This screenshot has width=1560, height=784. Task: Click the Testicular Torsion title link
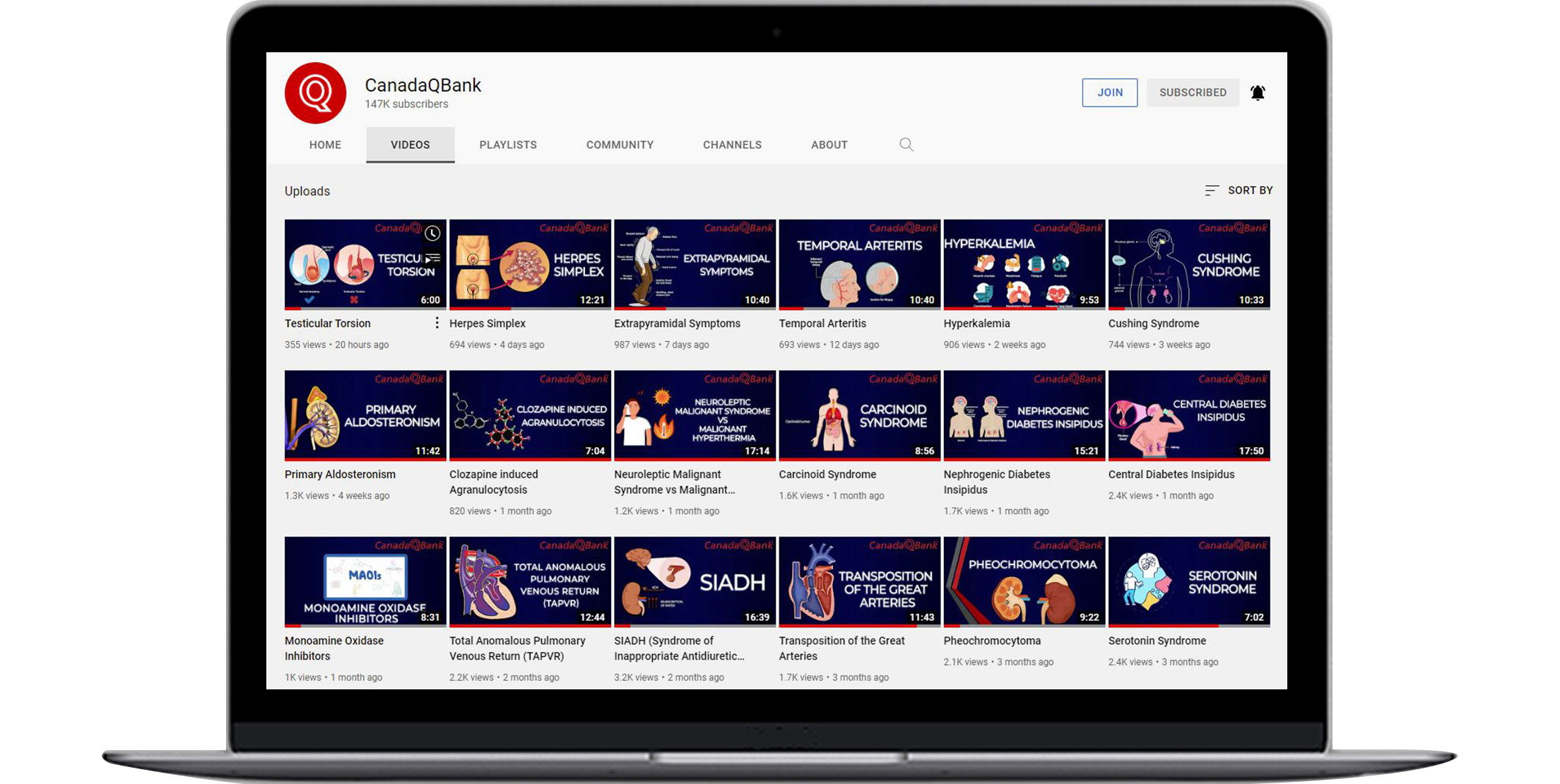[x=328, y=323]
